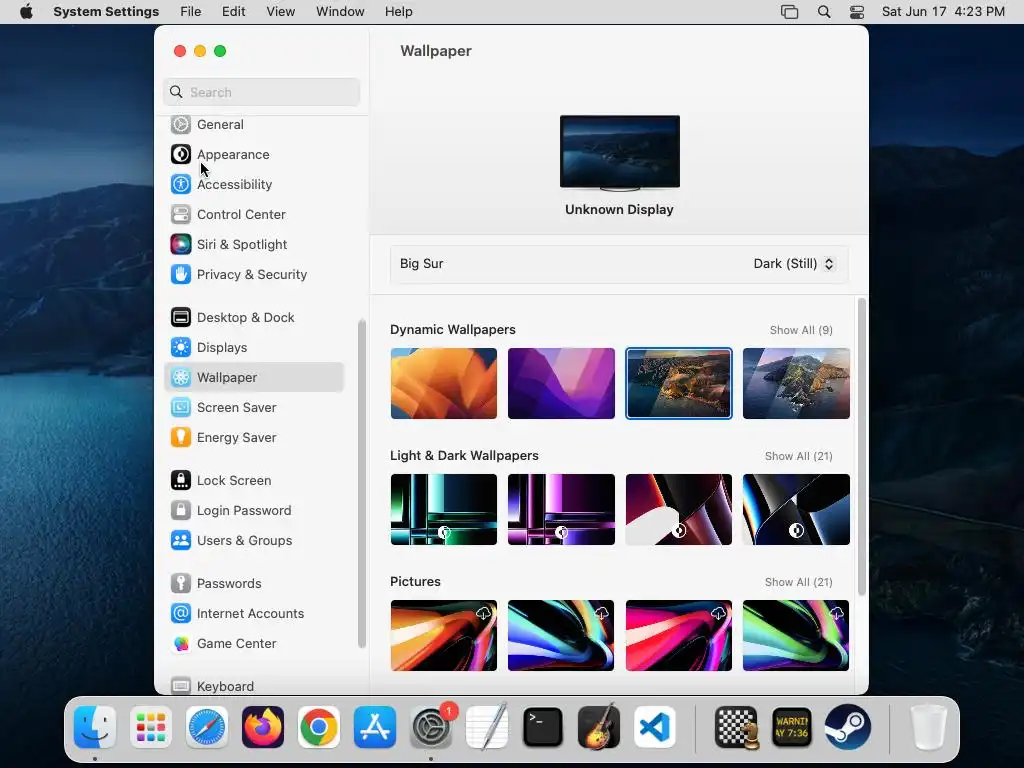
Task: Select the teal grid Light & Dark wallpaper
Action: [x=444, y=509]
